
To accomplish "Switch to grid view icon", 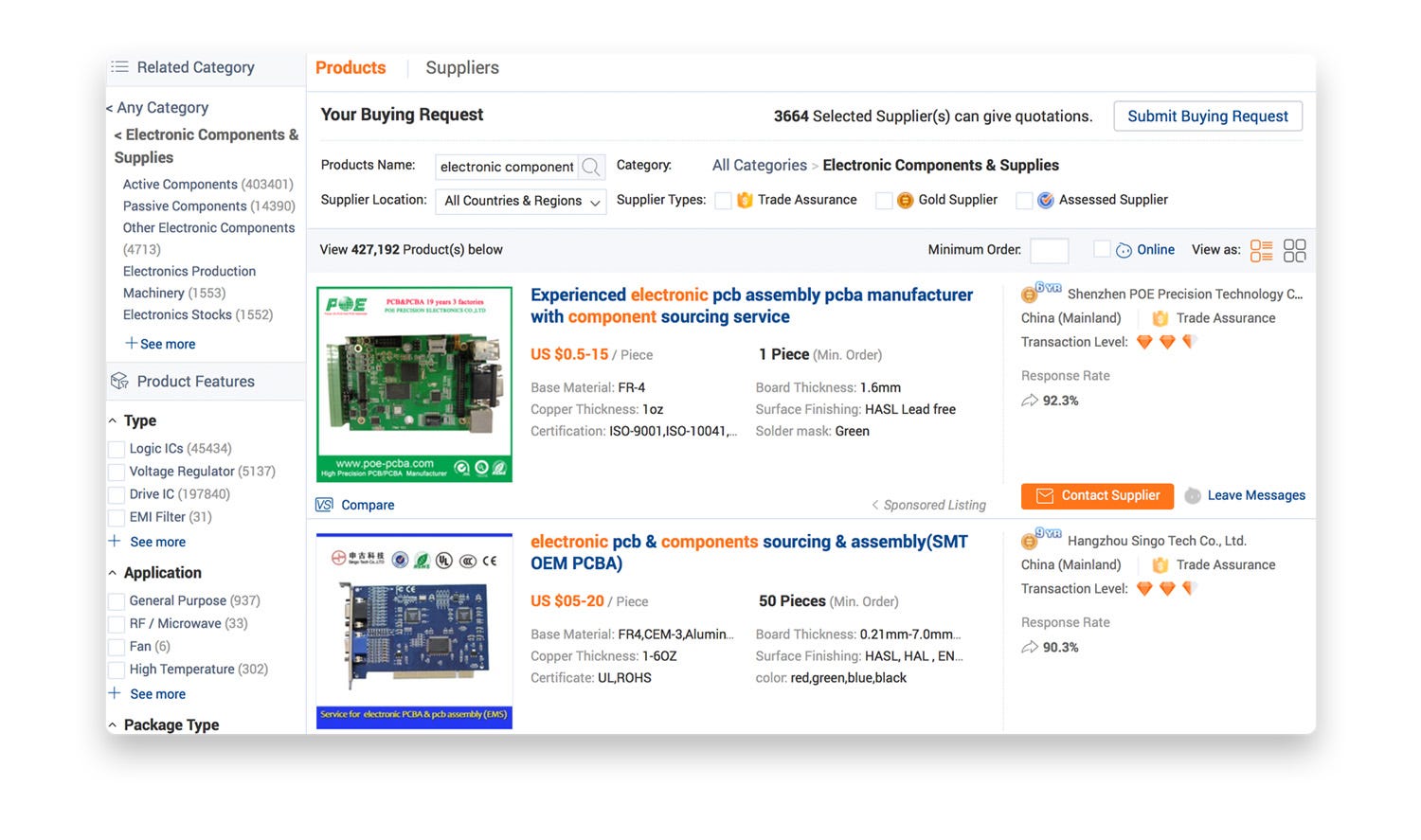I will click(x=1294, y=250).
